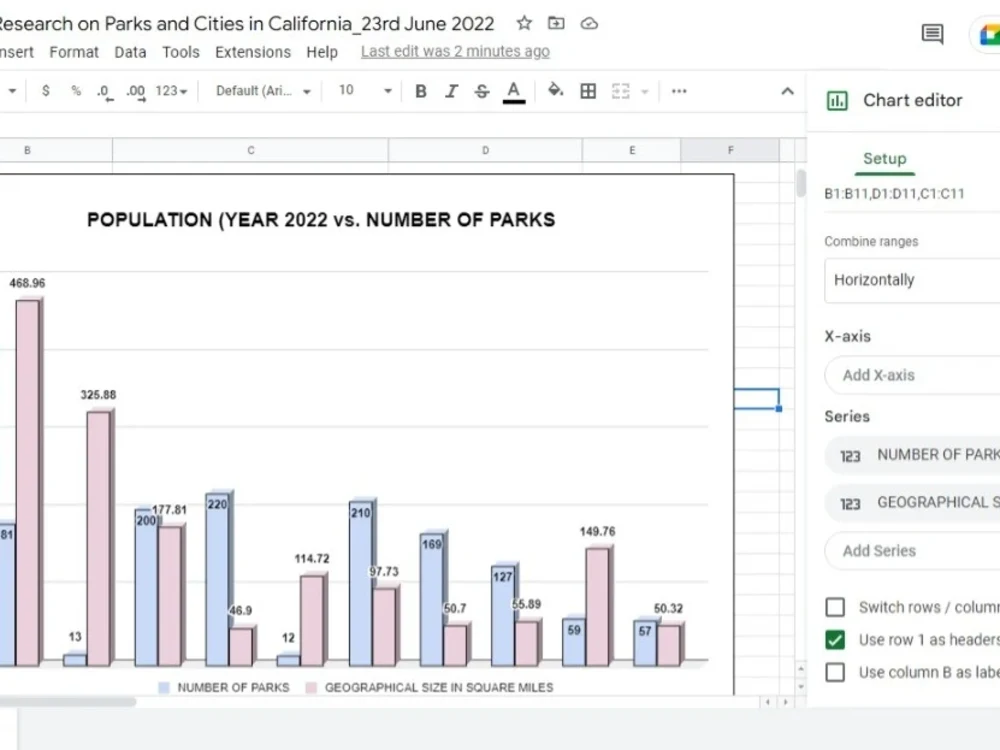
Task: Click the blue bar labeled 210
Action: click(360, 584)
